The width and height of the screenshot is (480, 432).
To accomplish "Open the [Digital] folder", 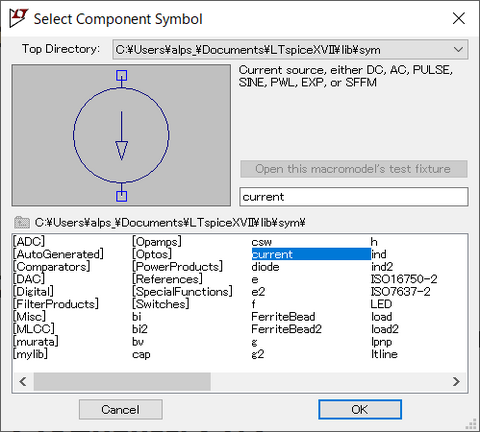I will click(x=33, y=292).
